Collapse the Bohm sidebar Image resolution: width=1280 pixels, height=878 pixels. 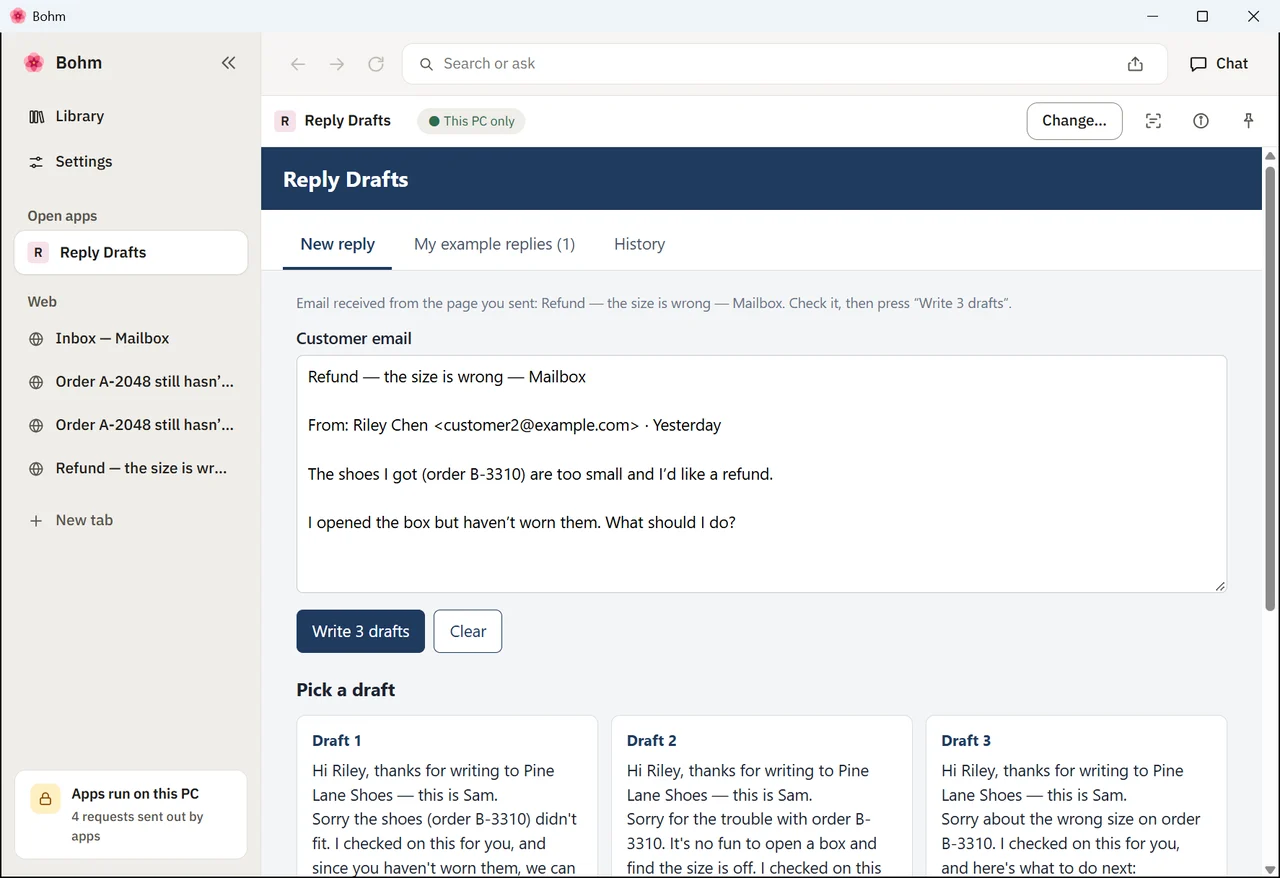(x=229, y=63)
